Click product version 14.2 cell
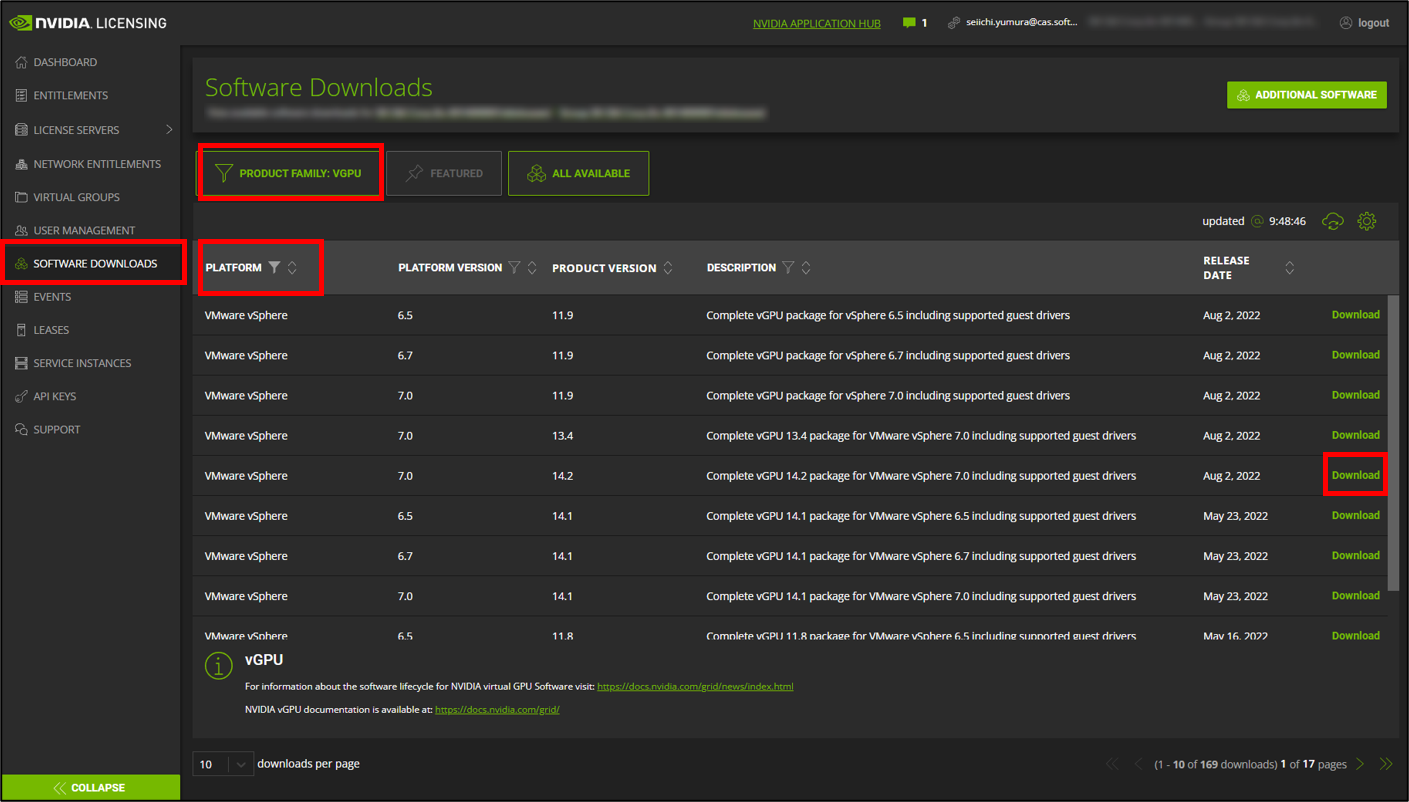Viewport: 1409px width, 802px height. pyautogui.click(x=563, y=476)
